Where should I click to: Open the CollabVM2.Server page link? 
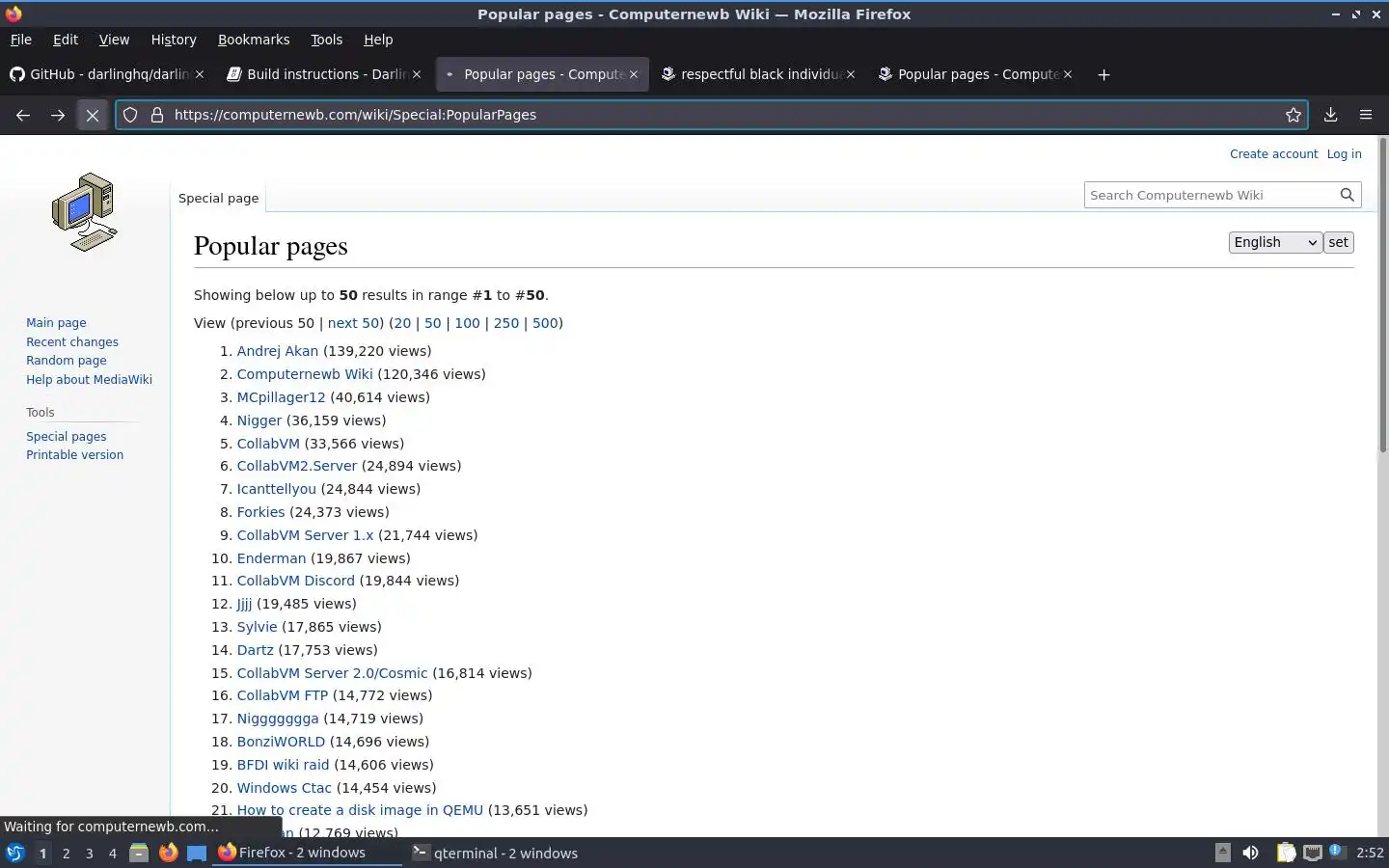pyautogui.click(x=297, y=466)
